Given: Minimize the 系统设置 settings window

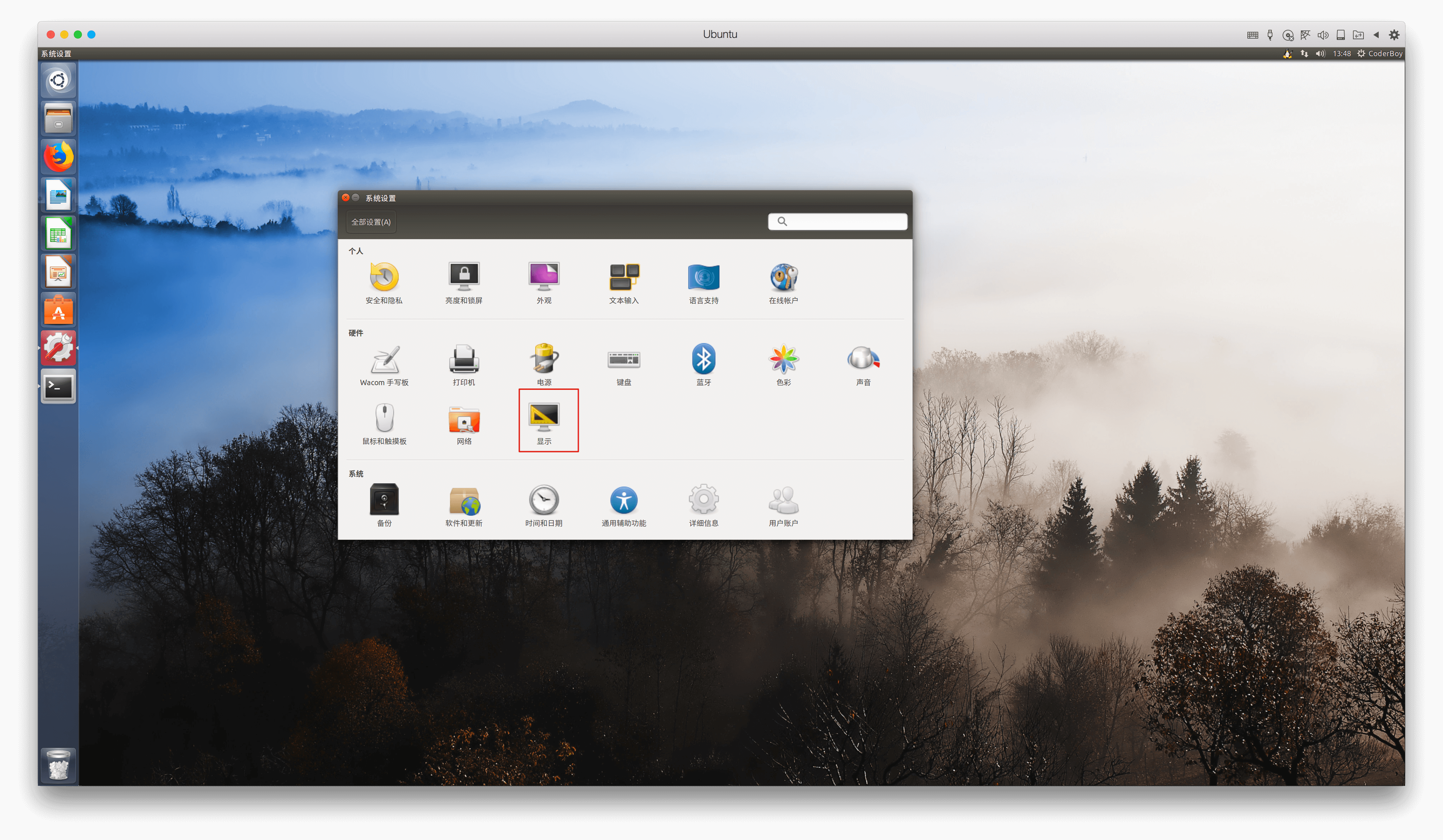Looking at the screenshot, I should tap(356, 198).
